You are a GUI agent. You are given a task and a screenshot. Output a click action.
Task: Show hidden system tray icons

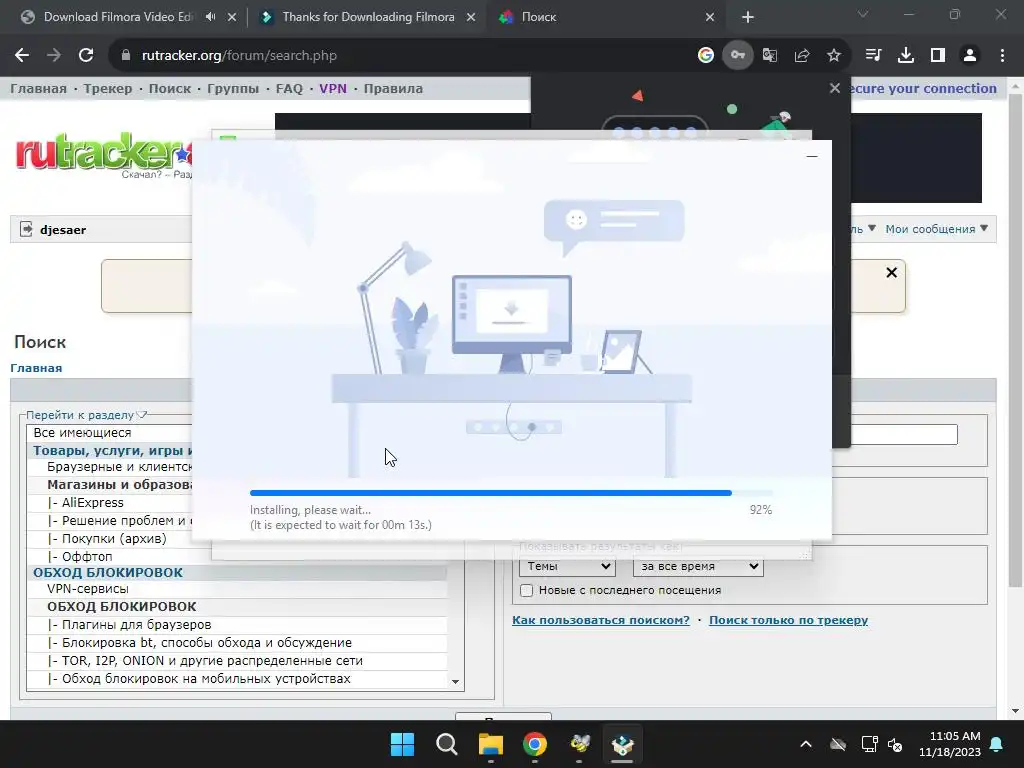click(x=806, y=744)
